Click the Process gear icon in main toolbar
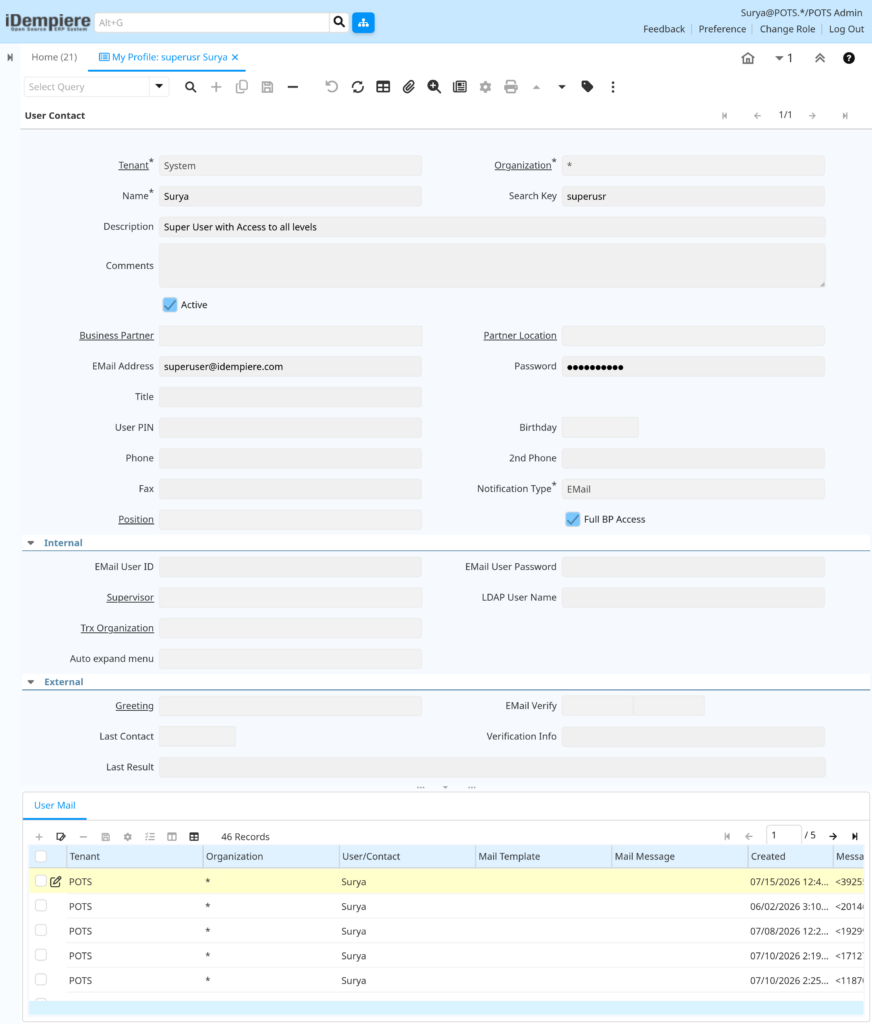 485,87
